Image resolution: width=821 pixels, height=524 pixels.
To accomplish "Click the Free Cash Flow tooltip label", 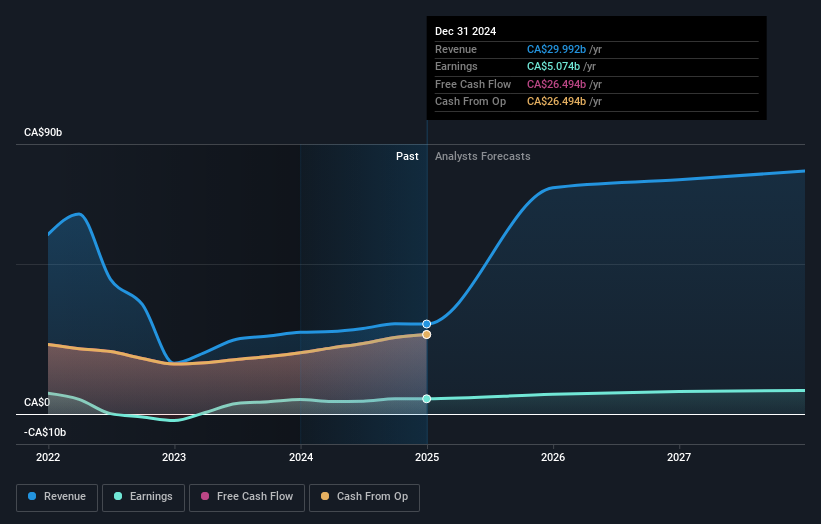I will pyautogui.click(x=473, y=84).
